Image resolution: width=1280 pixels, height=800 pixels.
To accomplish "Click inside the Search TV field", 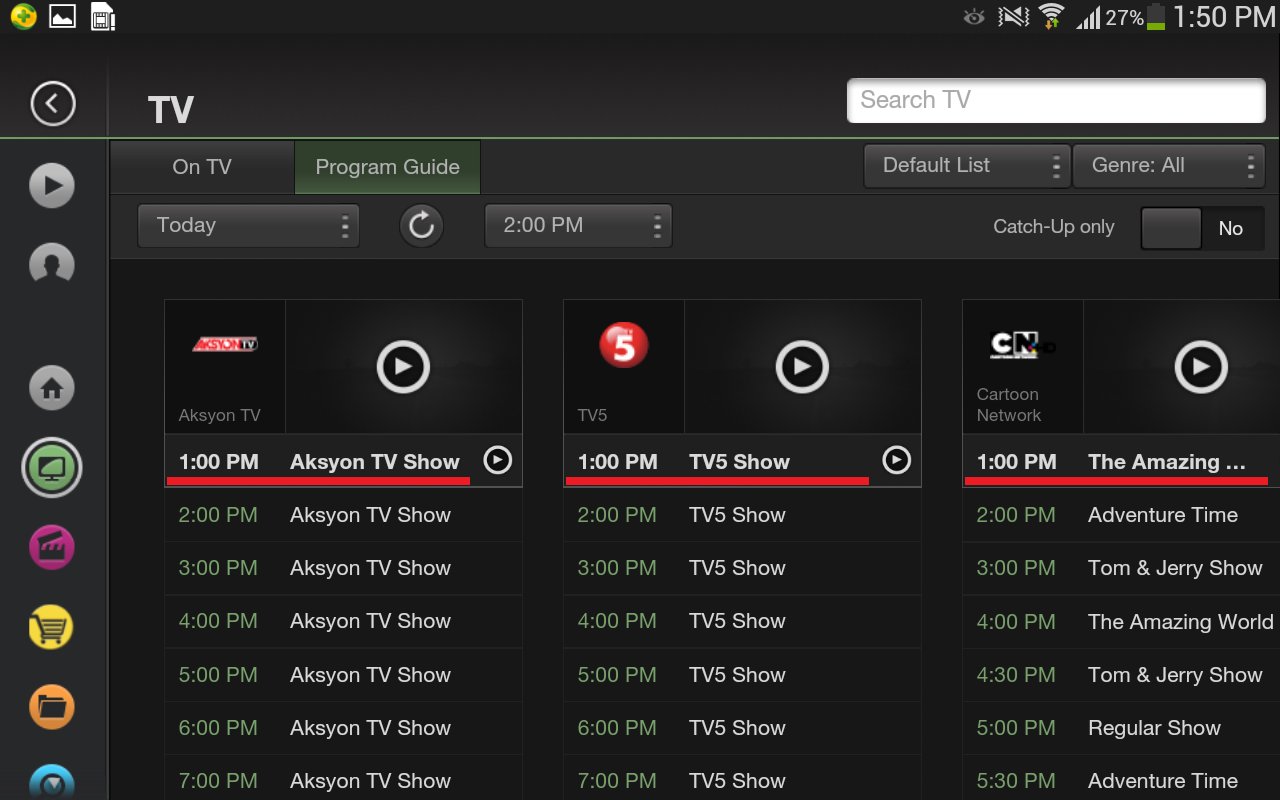I will point(1056,100).
